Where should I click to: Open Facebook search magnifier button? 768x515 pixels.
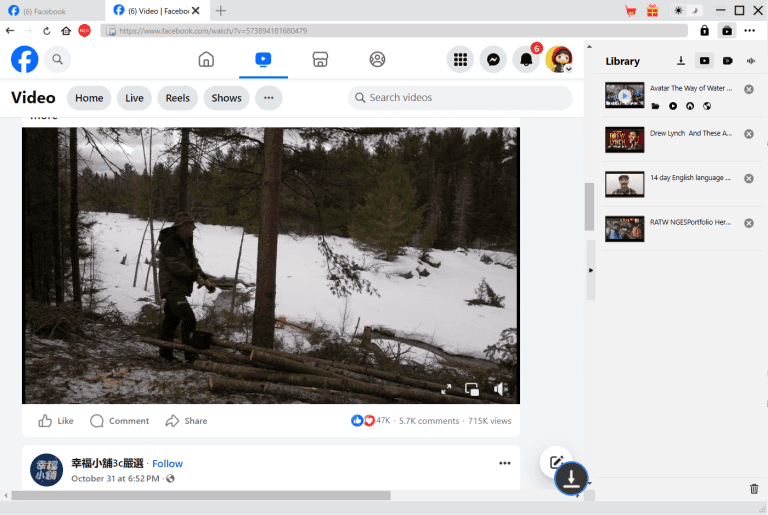[x=57, y=59]
